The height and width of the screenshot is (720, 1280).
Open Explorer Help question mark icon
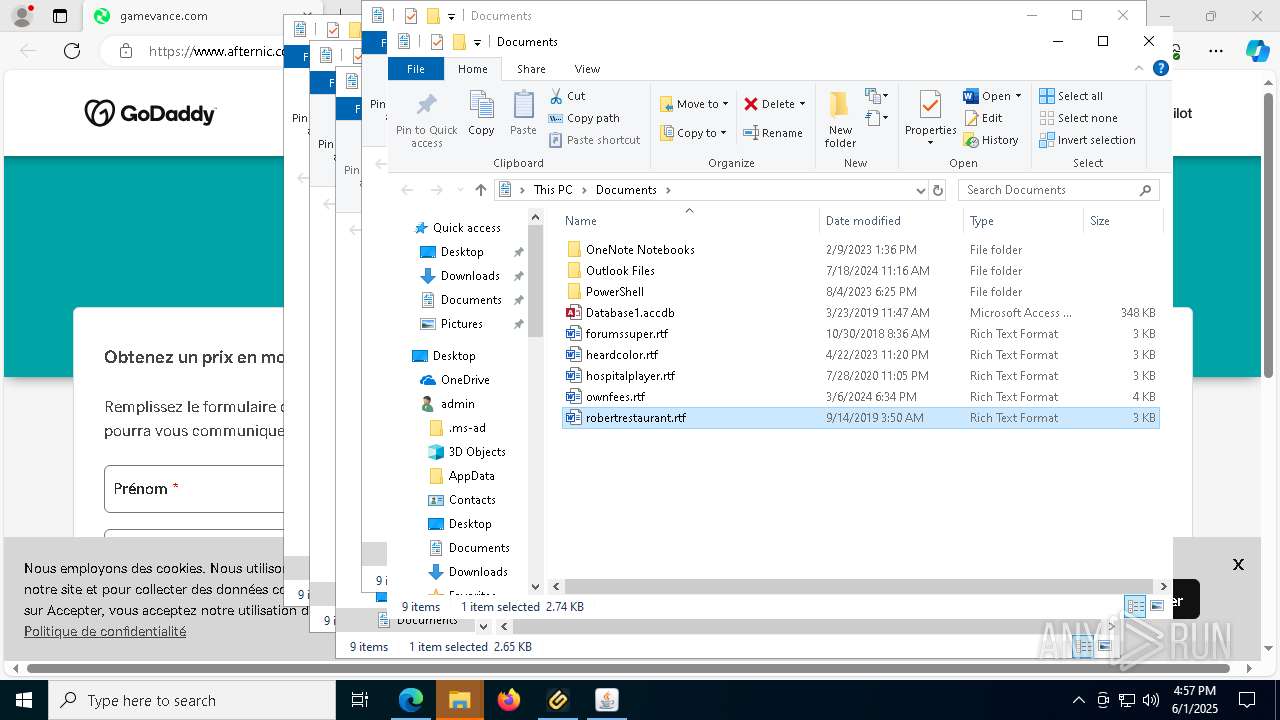click(1161, 68)
